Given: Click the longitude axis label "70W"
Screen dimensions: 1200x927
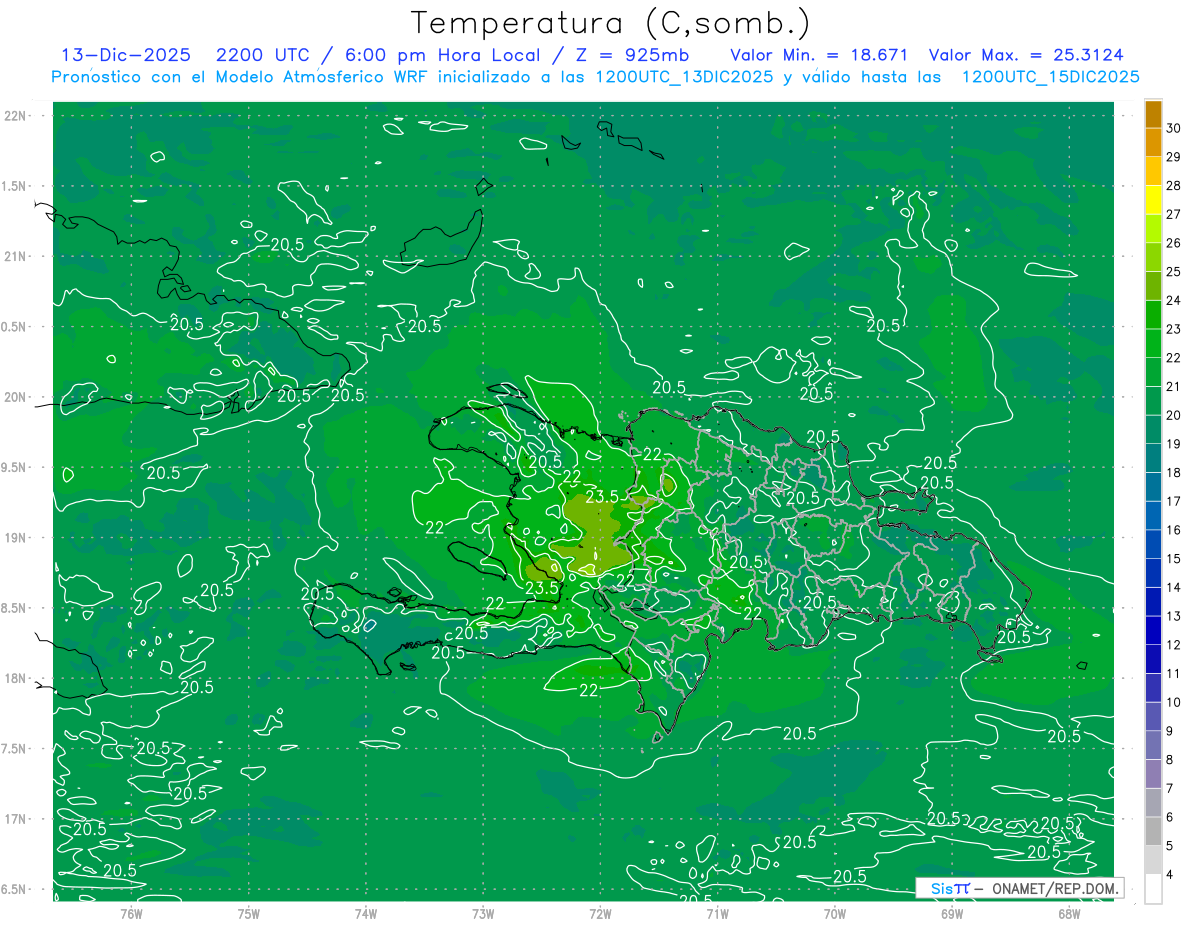Looking at the screenshot, I should coord(835,913).
